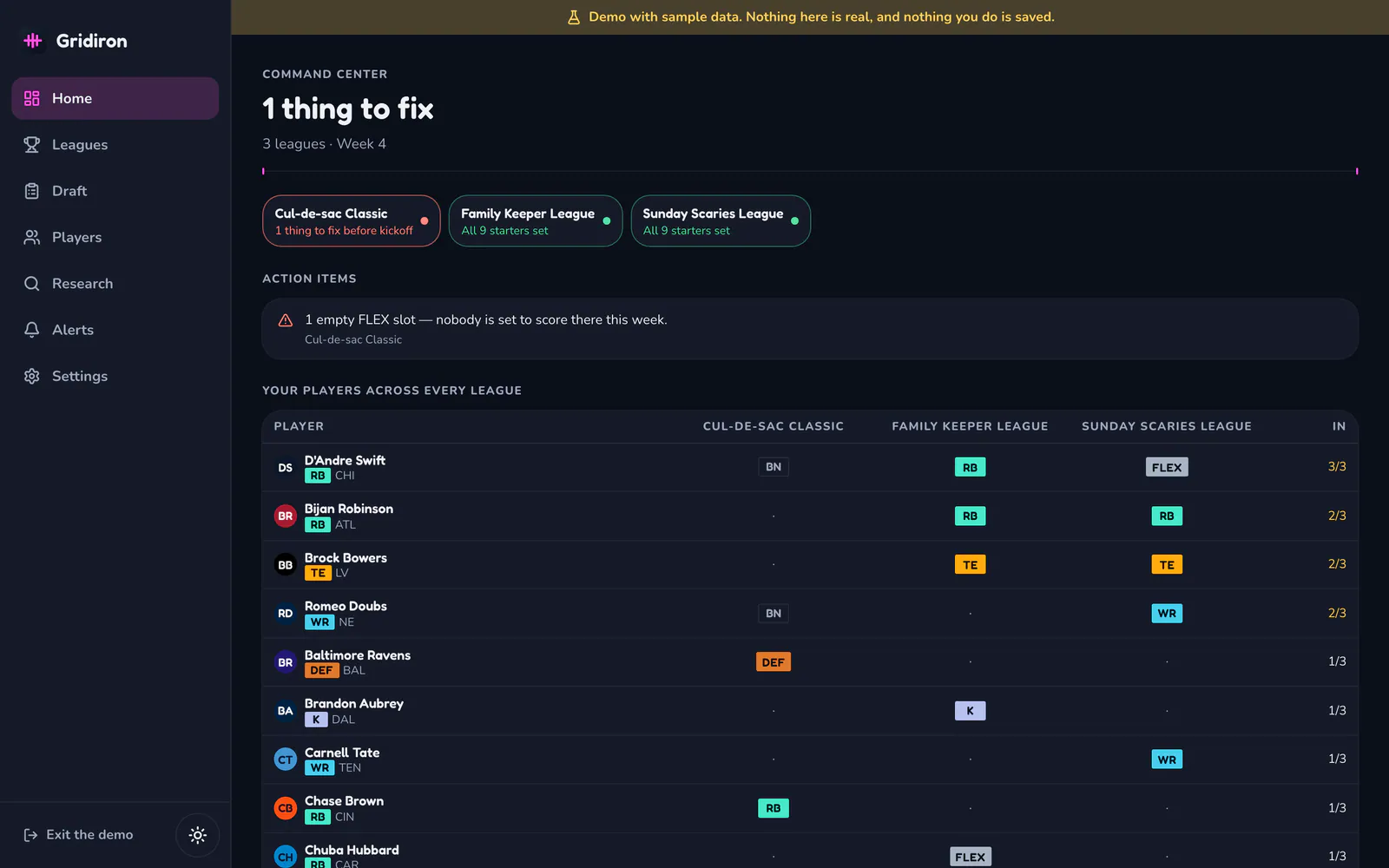Click the Players people icon
Image resolution: width=1389 pixels, height=868 pixels.
pyautogui.click(x=32, y=237)
